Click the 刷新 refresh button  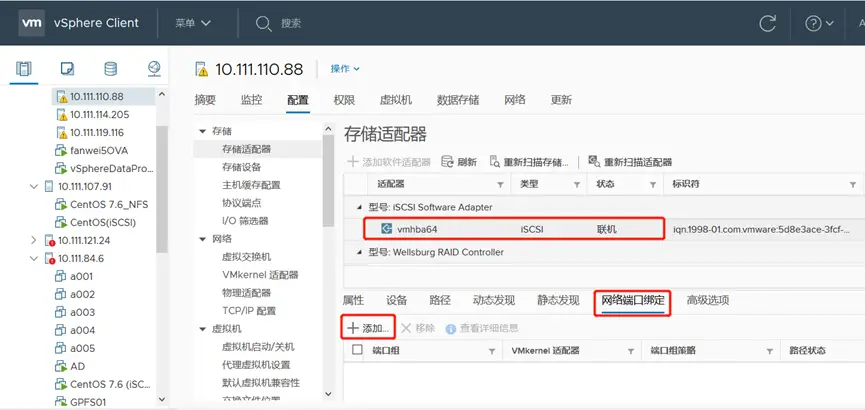tap(460, 162)
